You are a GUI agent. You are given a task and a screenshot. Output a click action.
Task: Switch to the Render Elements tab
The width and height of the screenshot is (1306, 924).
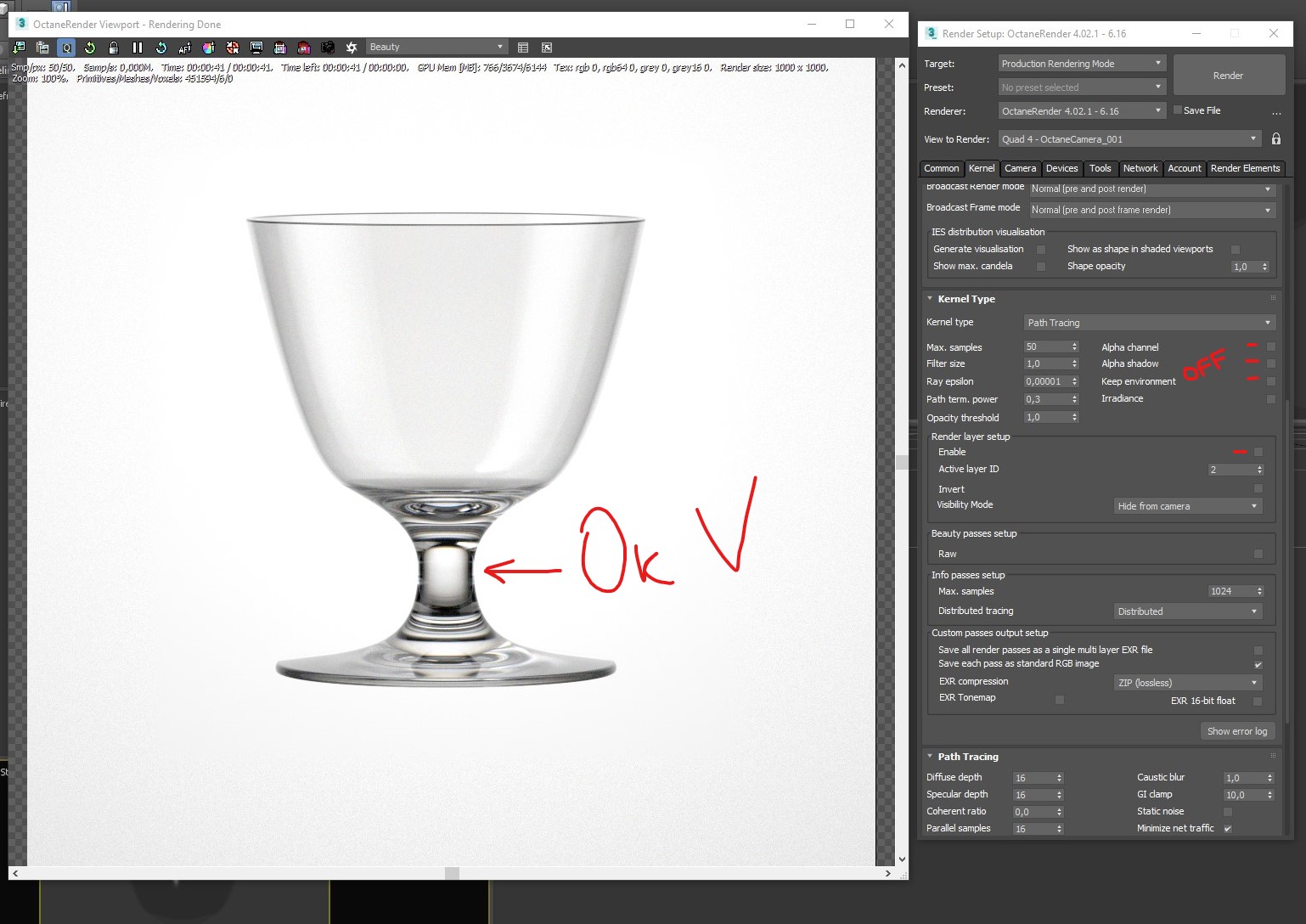click(x=1245, y=168)
